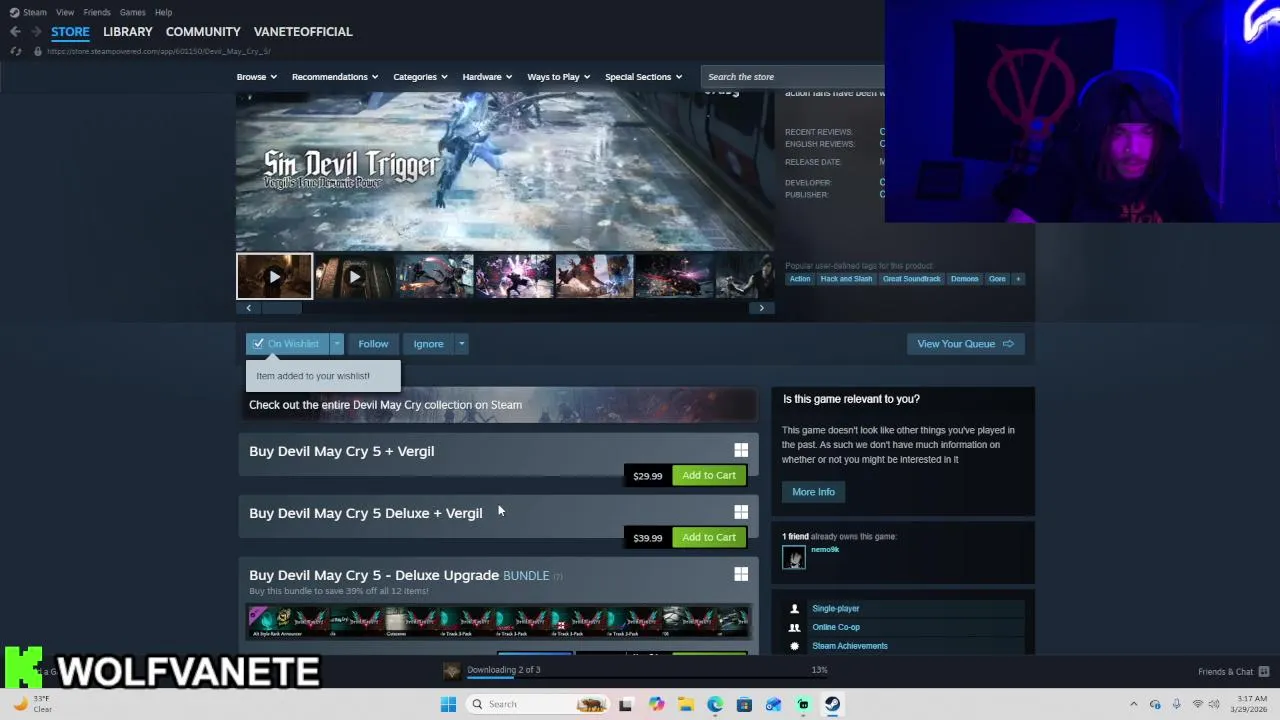Open the Windows Start menu

pos(448,704)
